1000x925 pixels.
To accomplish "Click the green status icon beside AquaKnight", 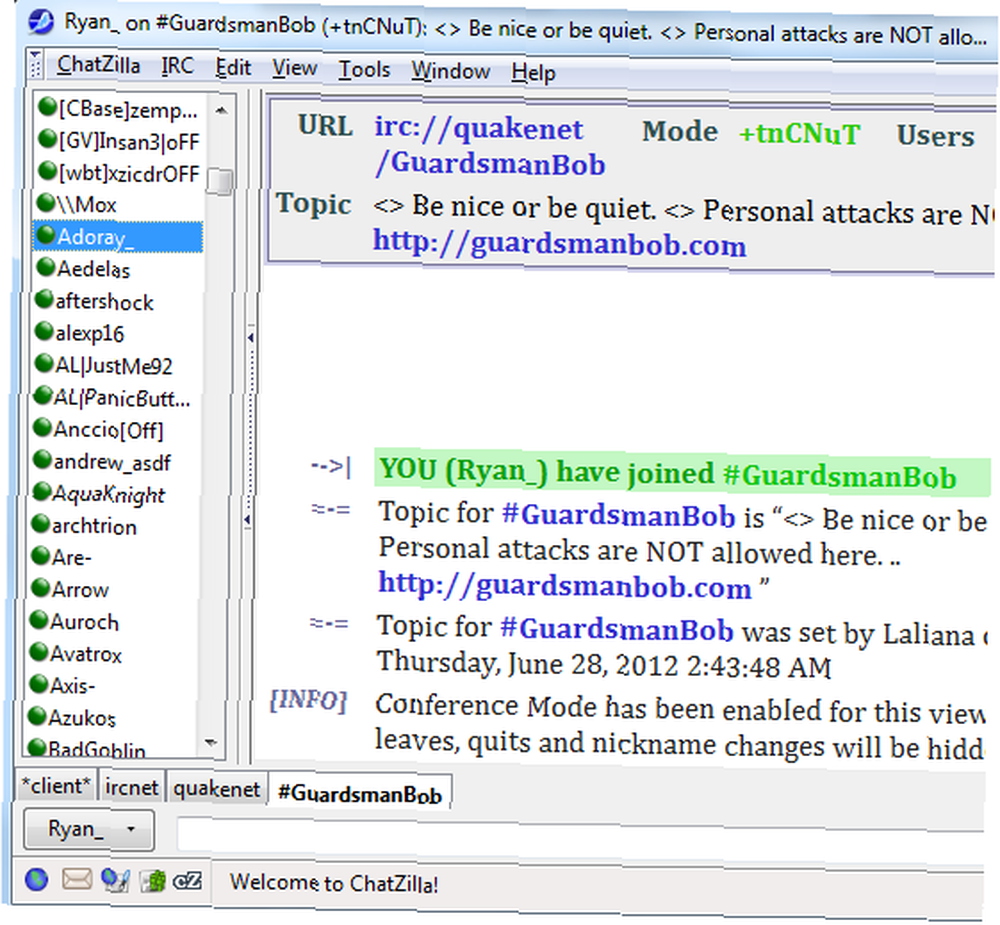I will pyautogui.click(x=42, y=491).
